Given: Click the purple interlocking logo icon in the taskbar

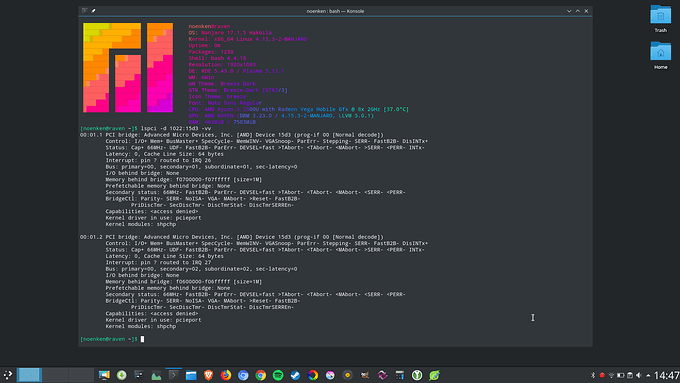Looking at the screenshot, I should pos(382,375).
